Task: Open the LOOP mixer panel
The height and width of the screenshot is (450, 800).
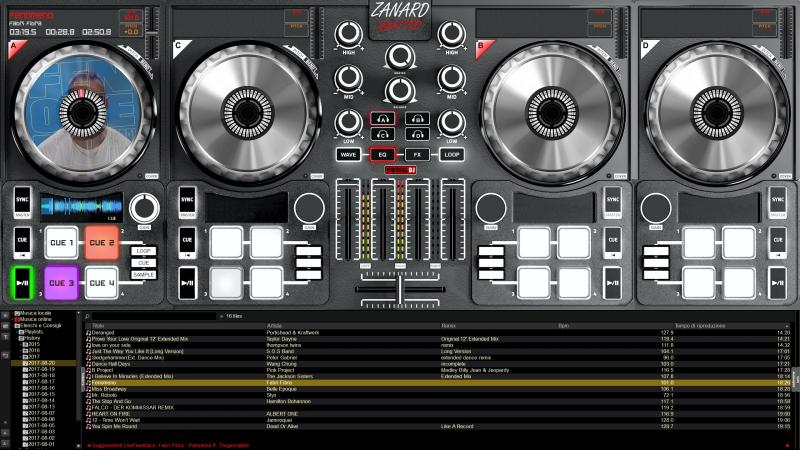Action: pyautogui.click(x=452, y=155)
